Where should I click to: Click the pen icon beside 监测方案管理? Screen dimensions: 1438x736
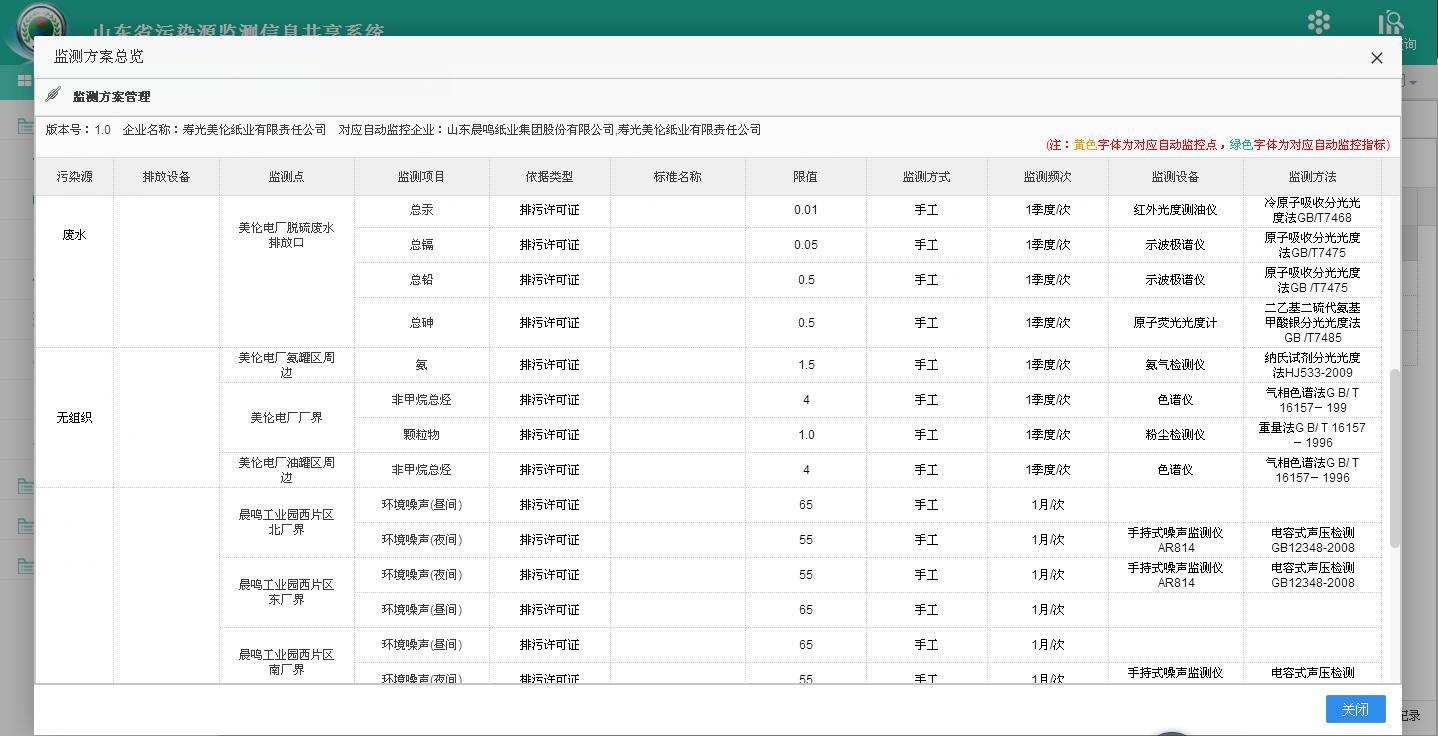52,96
